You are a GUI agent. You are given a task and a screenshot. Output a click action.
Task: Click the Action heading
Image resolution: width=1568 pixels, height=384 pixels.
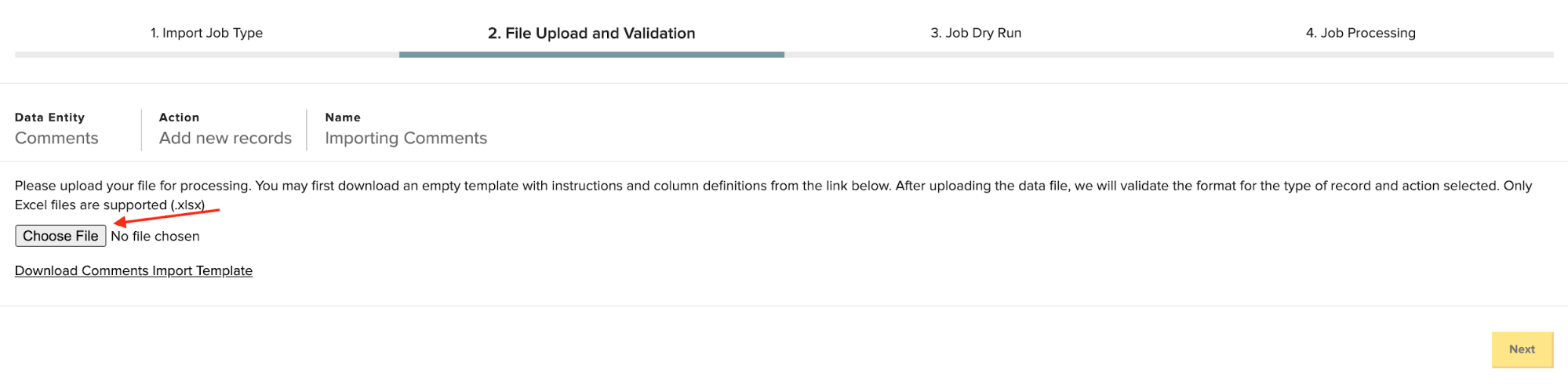pyautogui.click(x=179, y=117)
